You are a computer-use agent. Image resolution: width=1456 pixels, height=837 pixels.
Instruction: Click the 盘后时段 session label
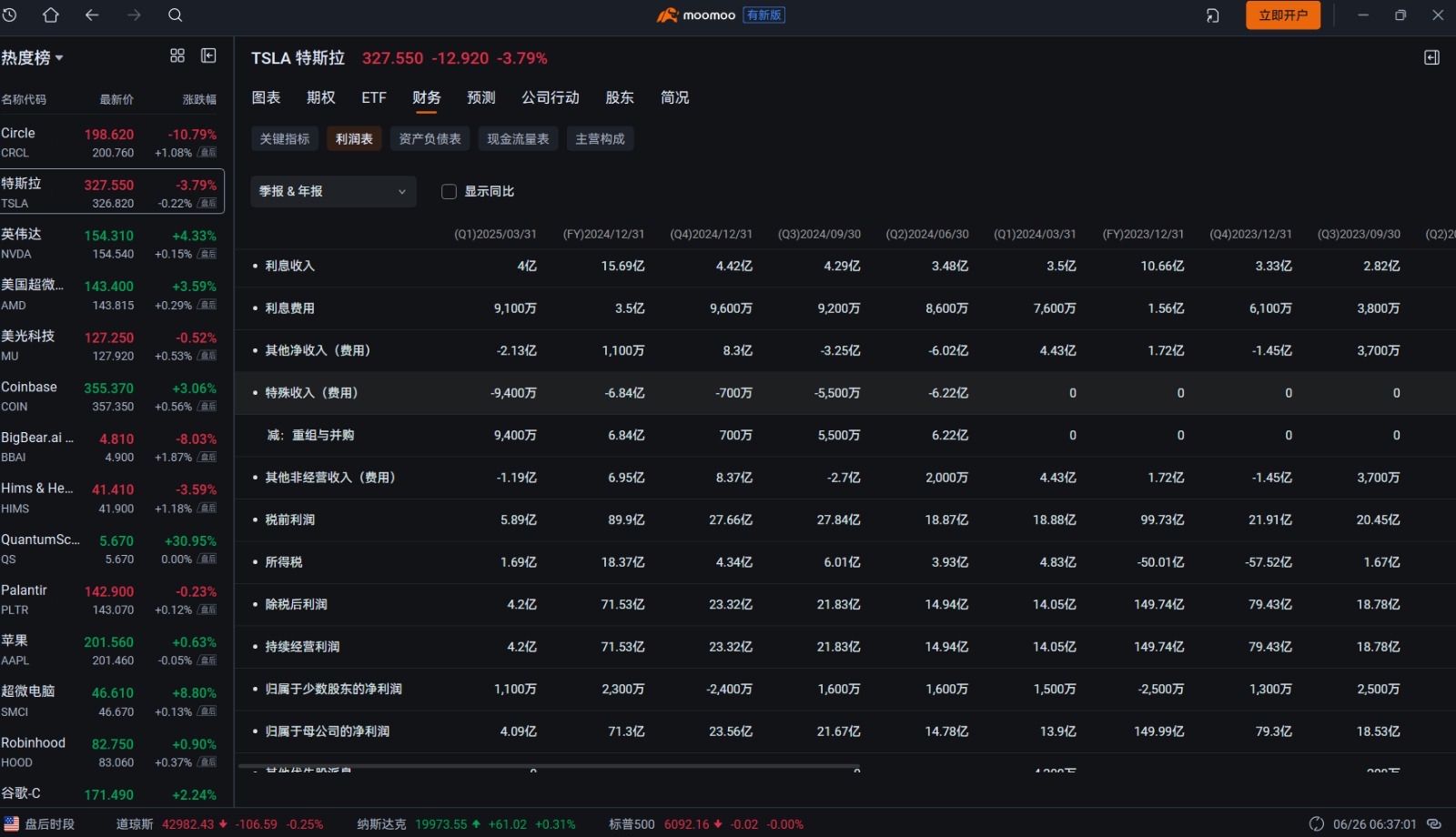49,824
